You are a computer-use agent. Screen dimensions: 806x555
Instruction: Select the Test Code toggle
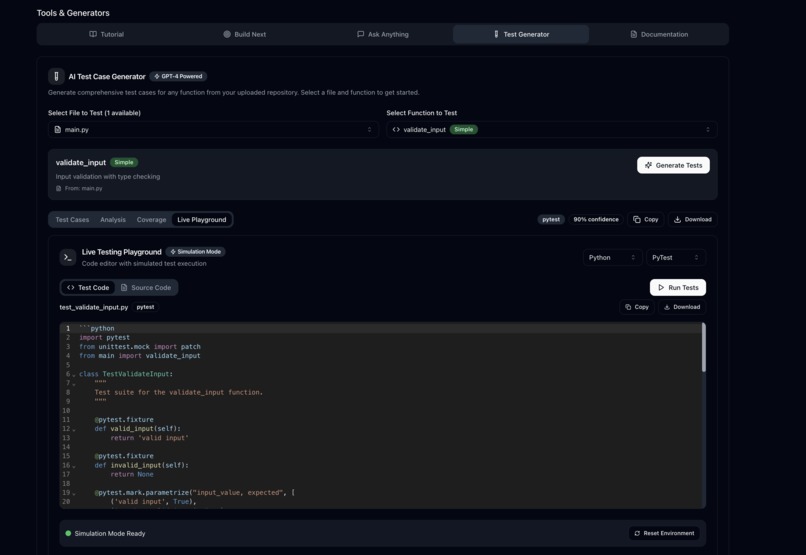[88, 288]
